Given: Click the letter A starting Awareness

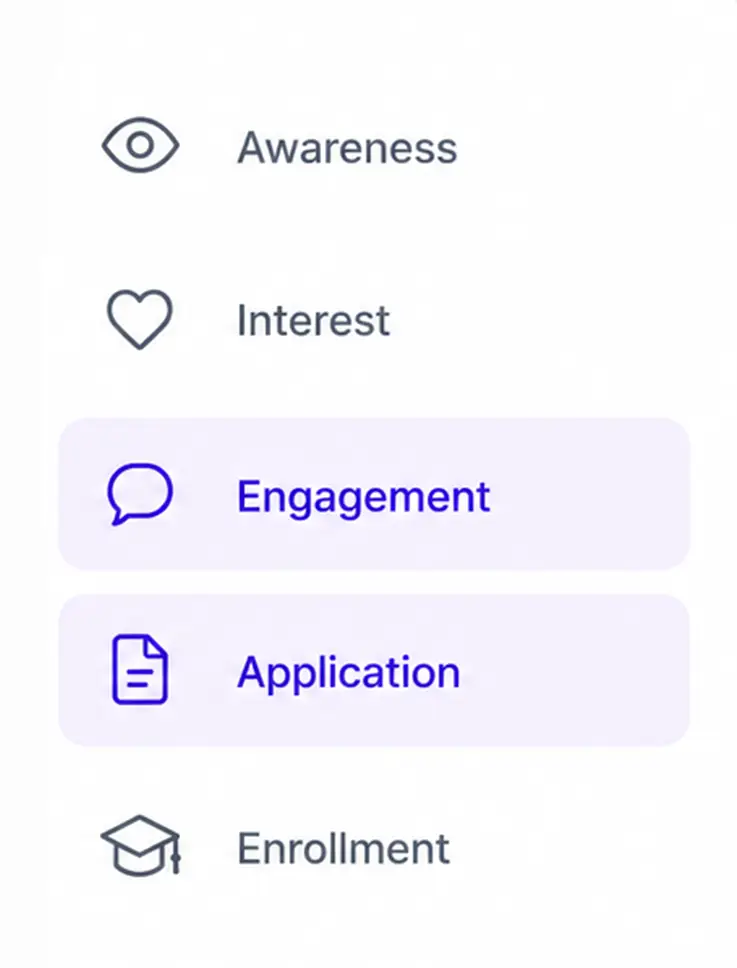Looking at the screenshot, I should tap(254, 148).
